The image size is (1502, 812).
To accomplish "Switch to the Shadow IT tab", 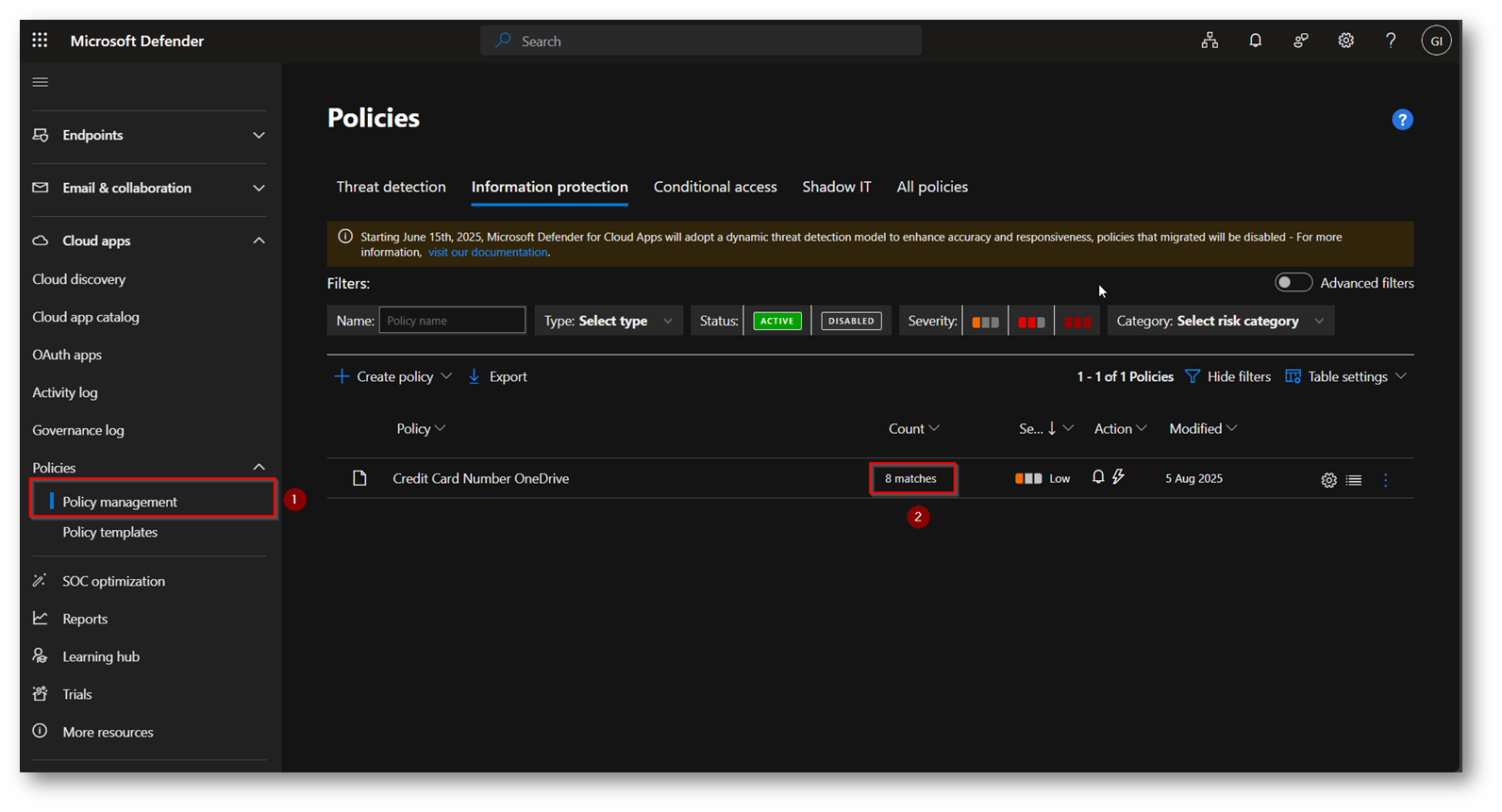I will (836, 187).
